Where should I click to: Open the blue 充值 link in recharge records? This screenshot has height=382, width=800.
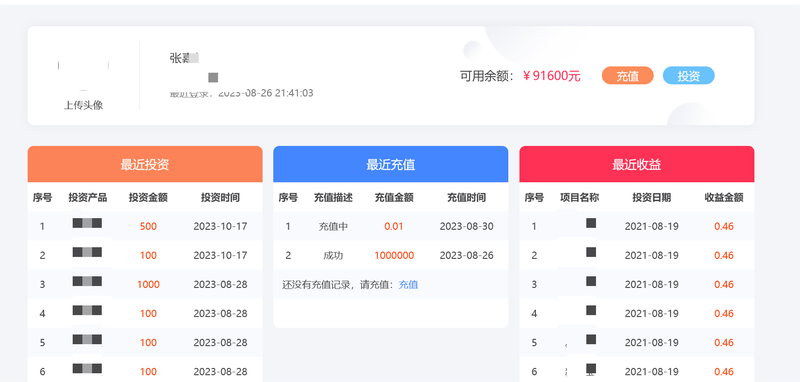click(x=408, y=285)
